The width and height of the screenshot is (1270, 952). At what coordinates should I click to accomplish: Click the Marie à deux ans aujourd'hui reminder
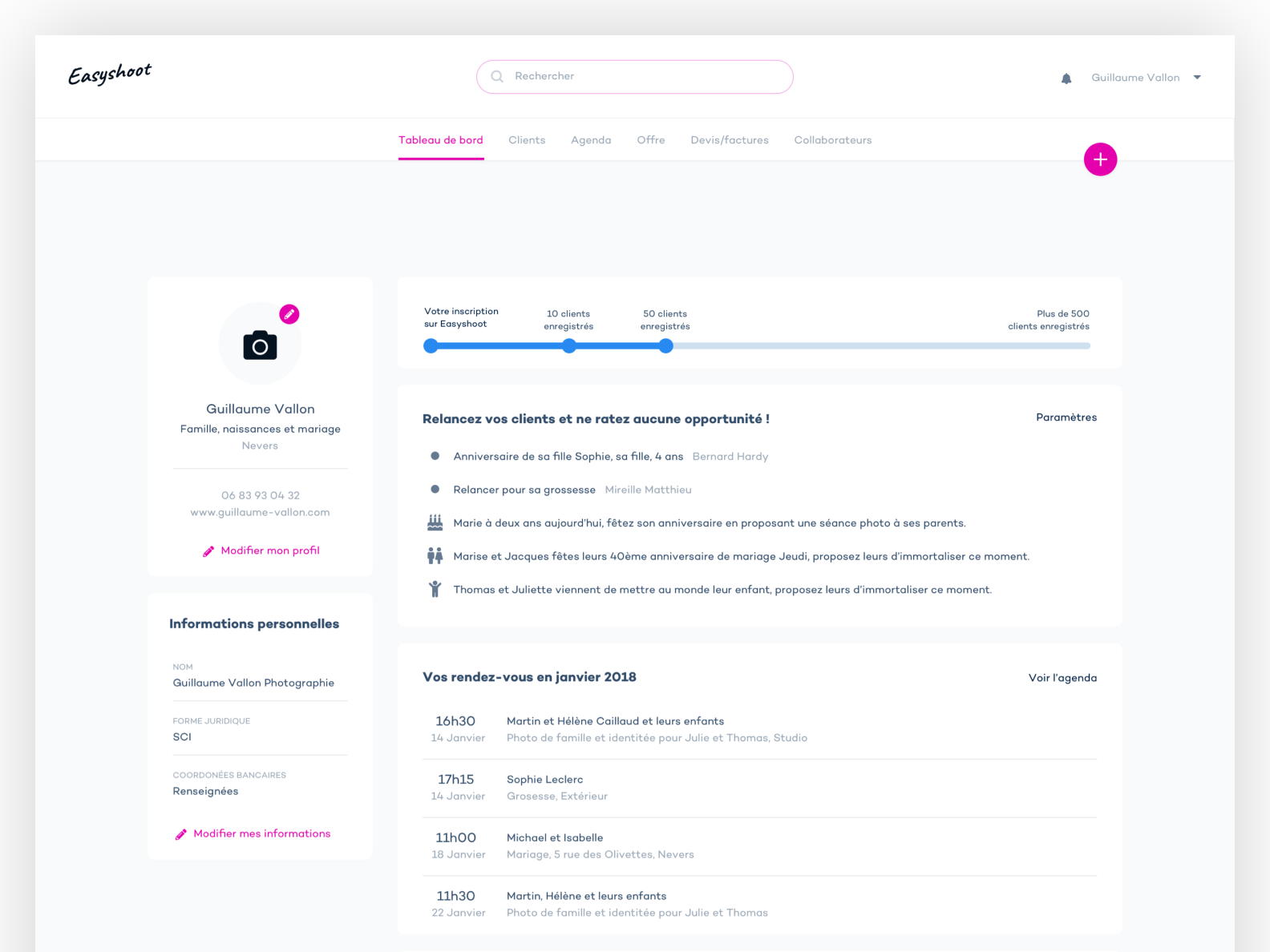(x=709, y=523)
